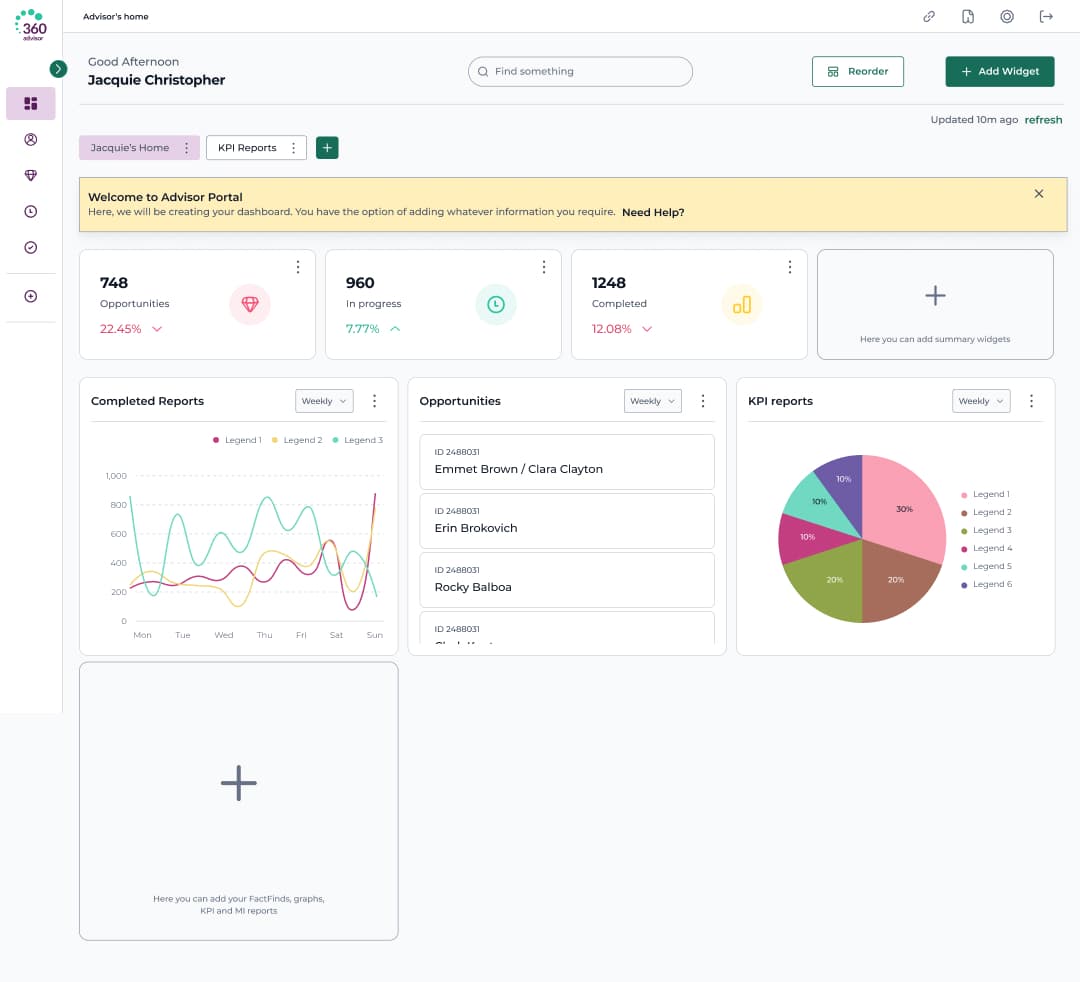Toggle Legend 2 in the KPI reports pie
The height and width of the screenshot is (982, 1080).
click(986, 512)
